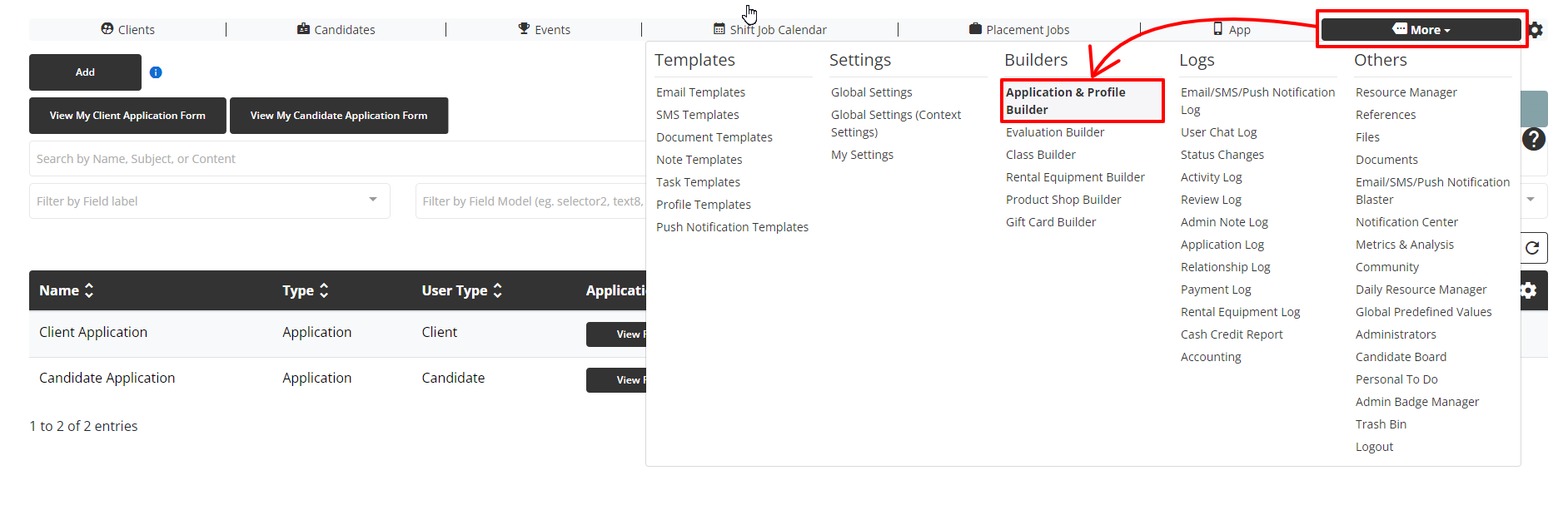Open Metrics & Analysis
This screenshot has width=1568, height=515.
click(1404, 245)
